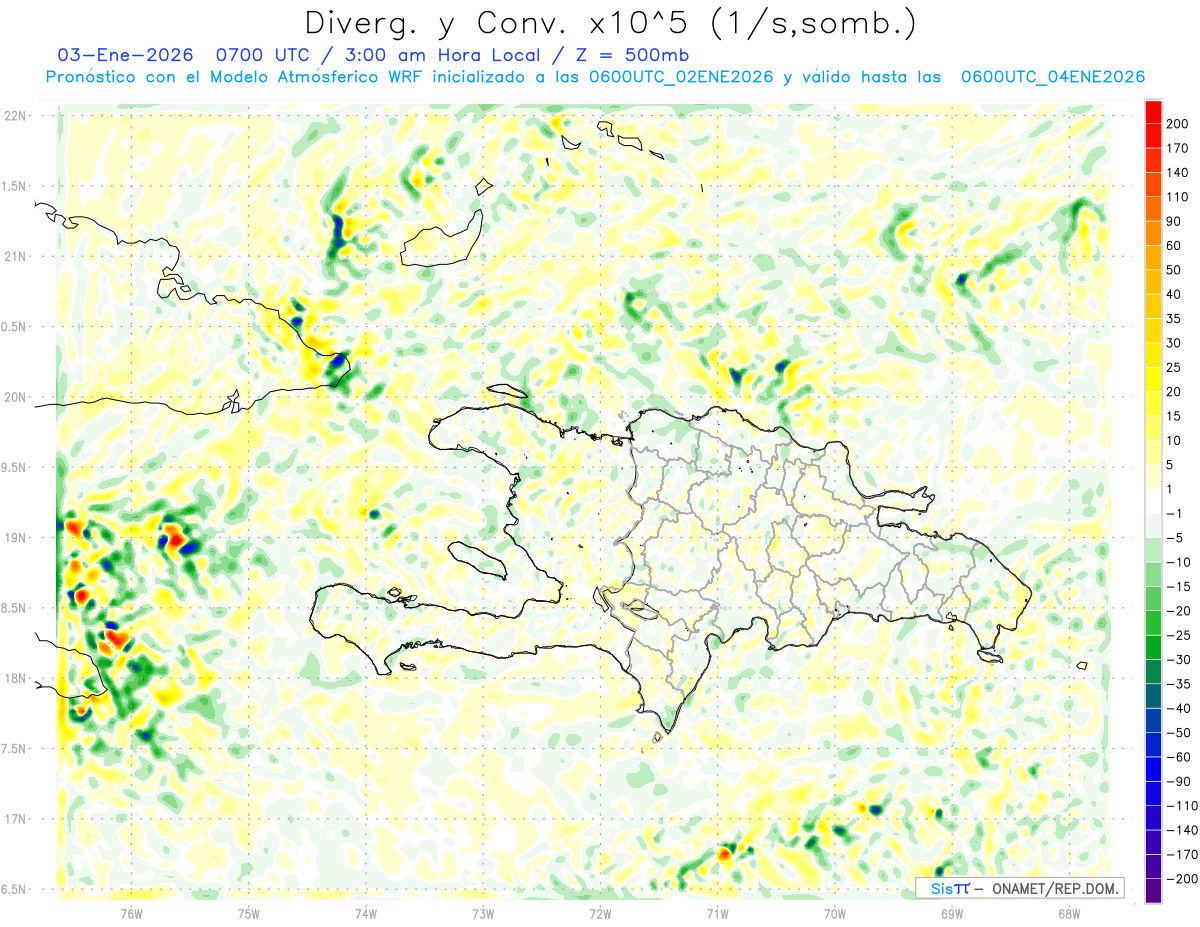Click the longitude label '76W'
1200x927 pixels.
pyautogui.click(x=132, y=913)
